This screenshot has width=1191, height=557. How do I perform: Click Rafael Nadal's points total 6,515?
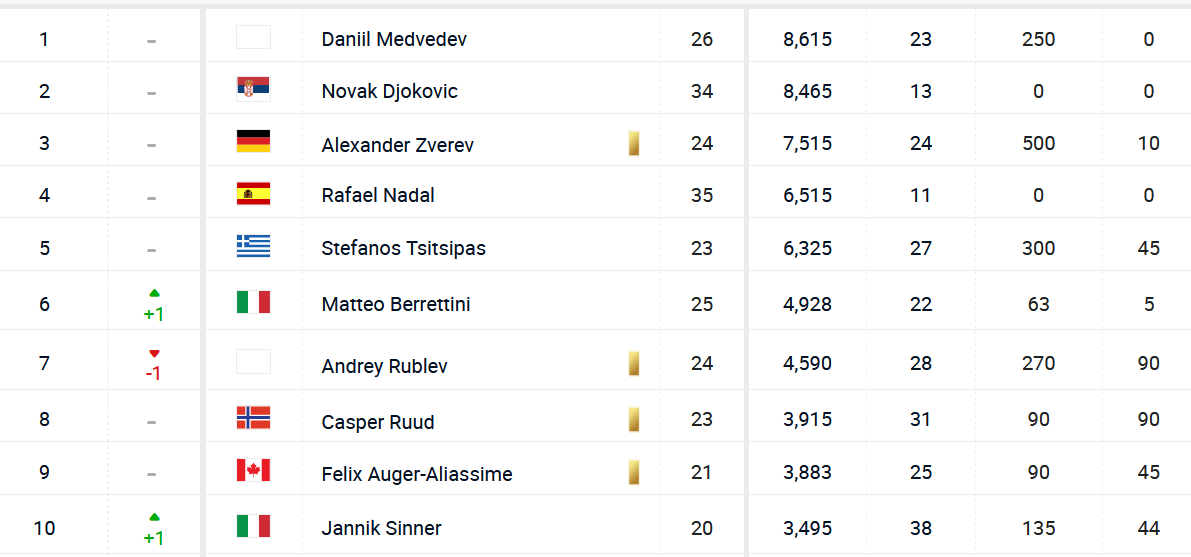click(808, 195)
